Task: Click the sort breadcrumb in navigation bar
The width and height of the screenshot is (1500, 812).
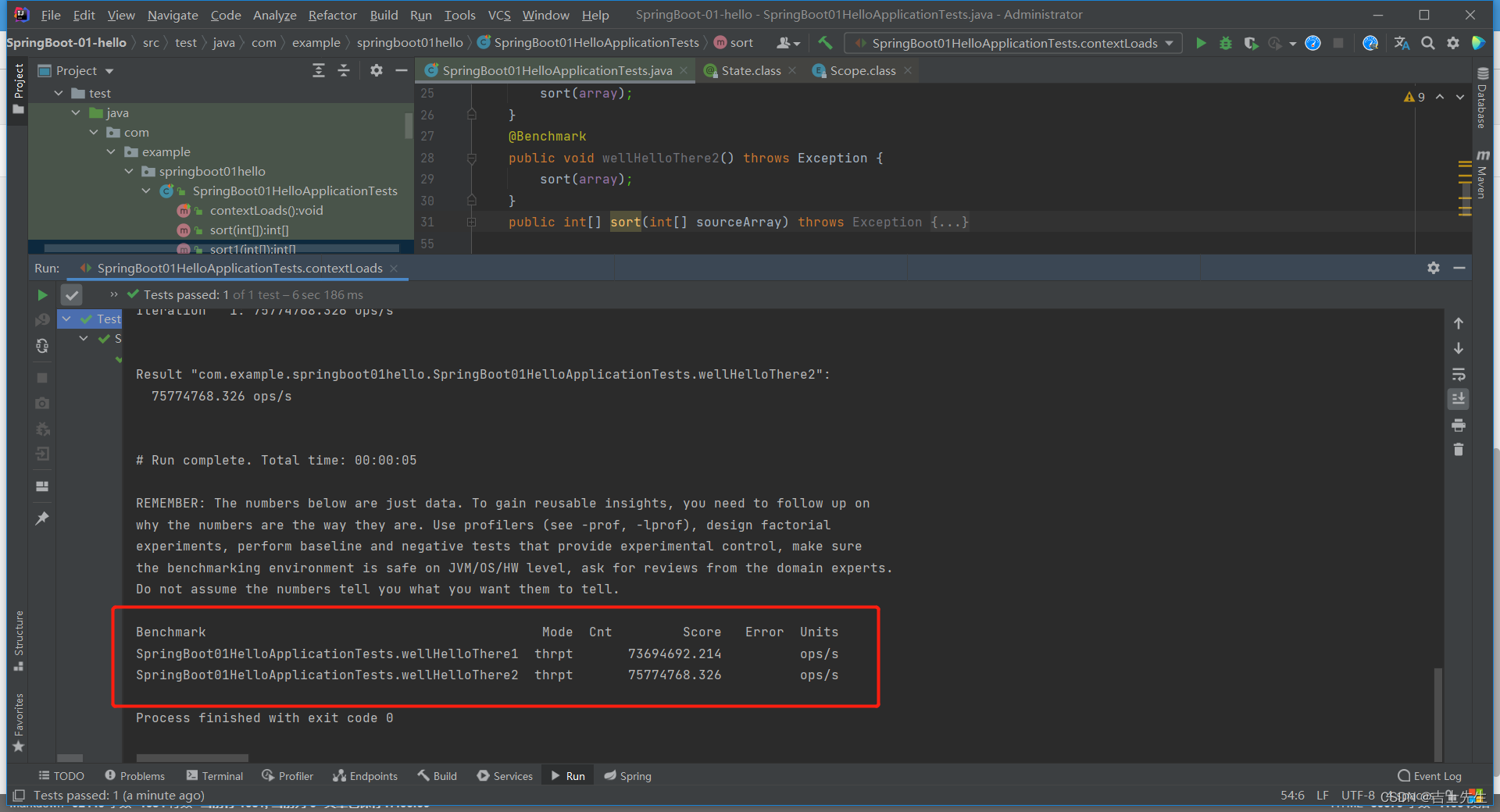Action: tap(734, 43)
